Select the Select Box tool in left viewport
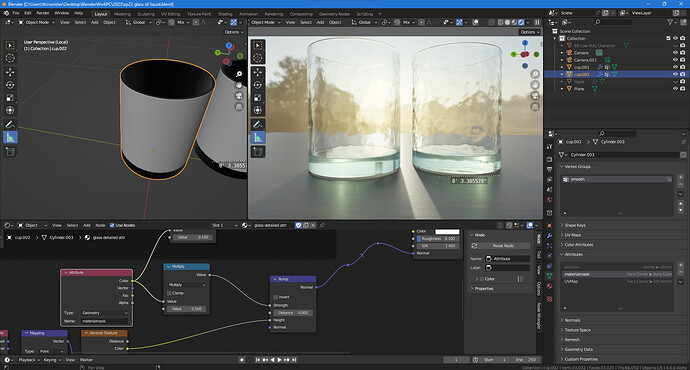690x370 pixels. coord(10,45)
